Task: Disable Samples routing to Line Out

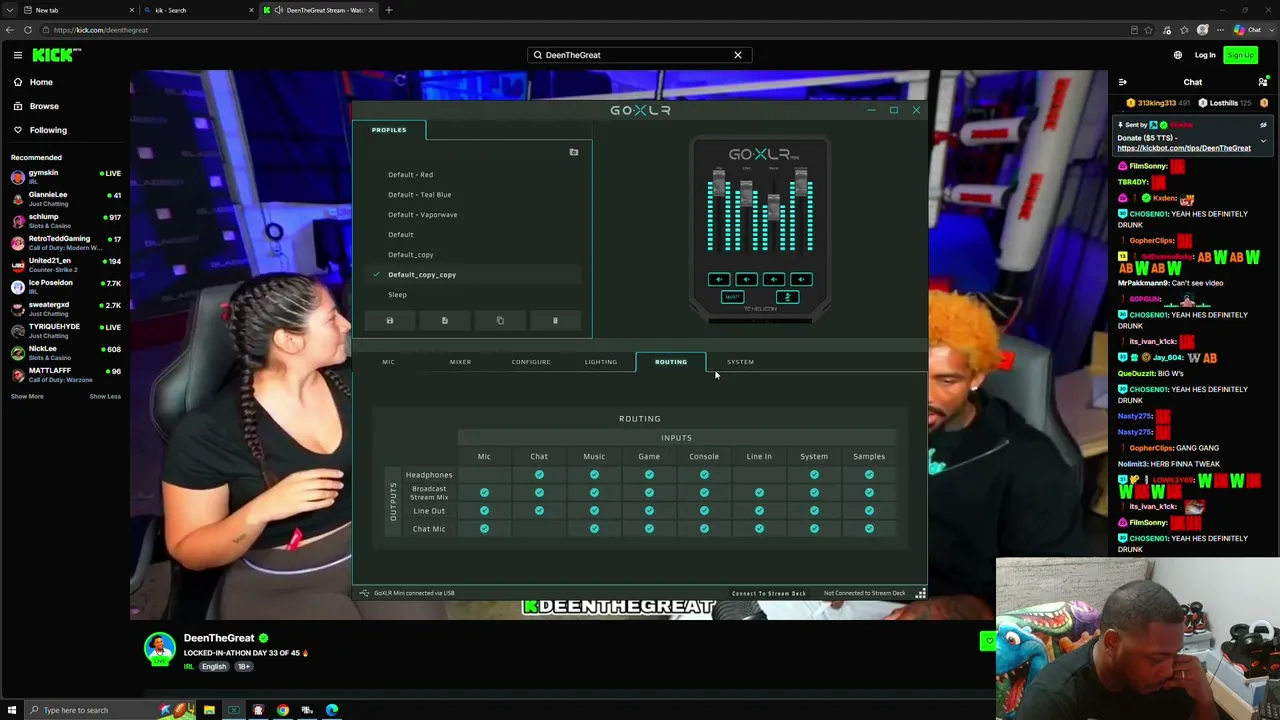Action: coord(869,511)
